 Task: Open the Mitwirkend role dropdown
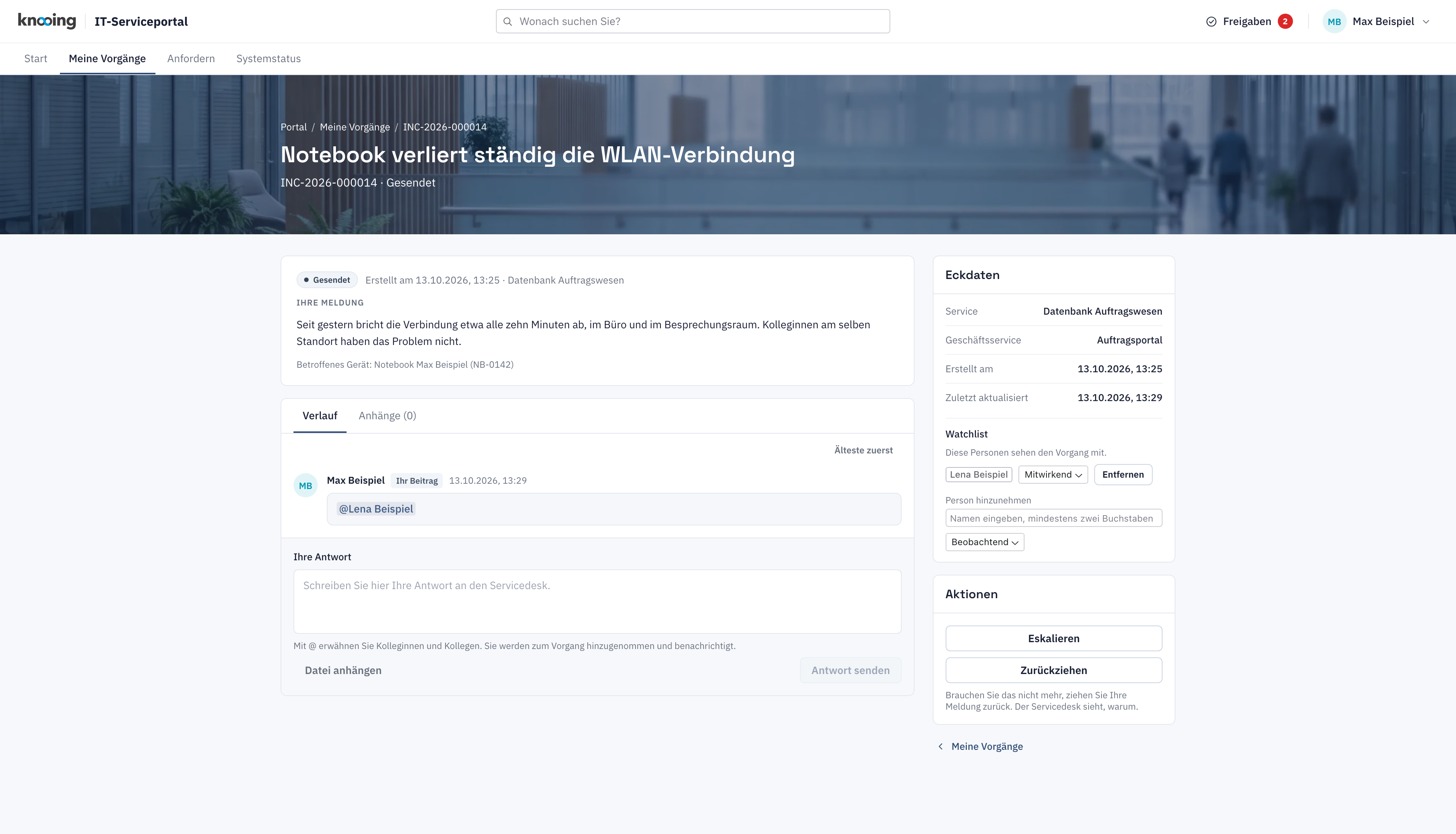pyautogui.click(x=1053, y=474)
